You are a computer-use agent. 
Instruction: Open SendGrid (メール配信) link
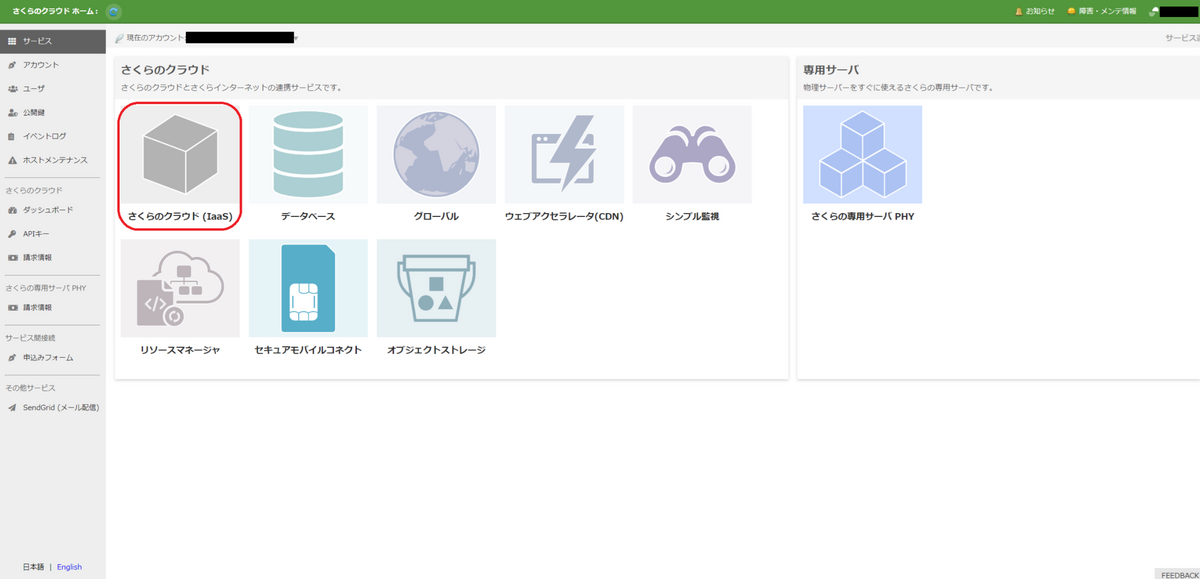(53, 407)
